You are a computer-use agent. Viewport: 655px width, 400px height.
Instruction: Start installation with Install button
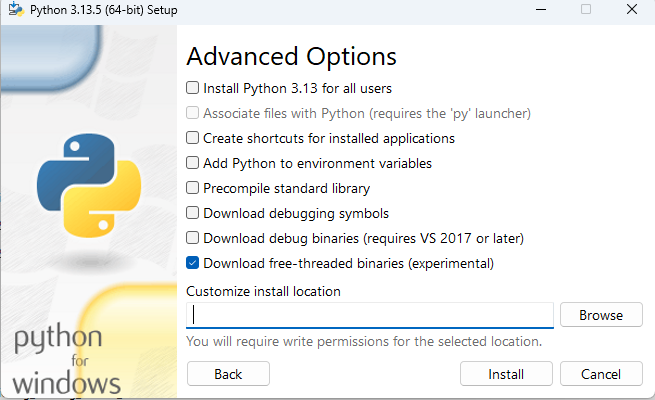click(x=506, y=374)
